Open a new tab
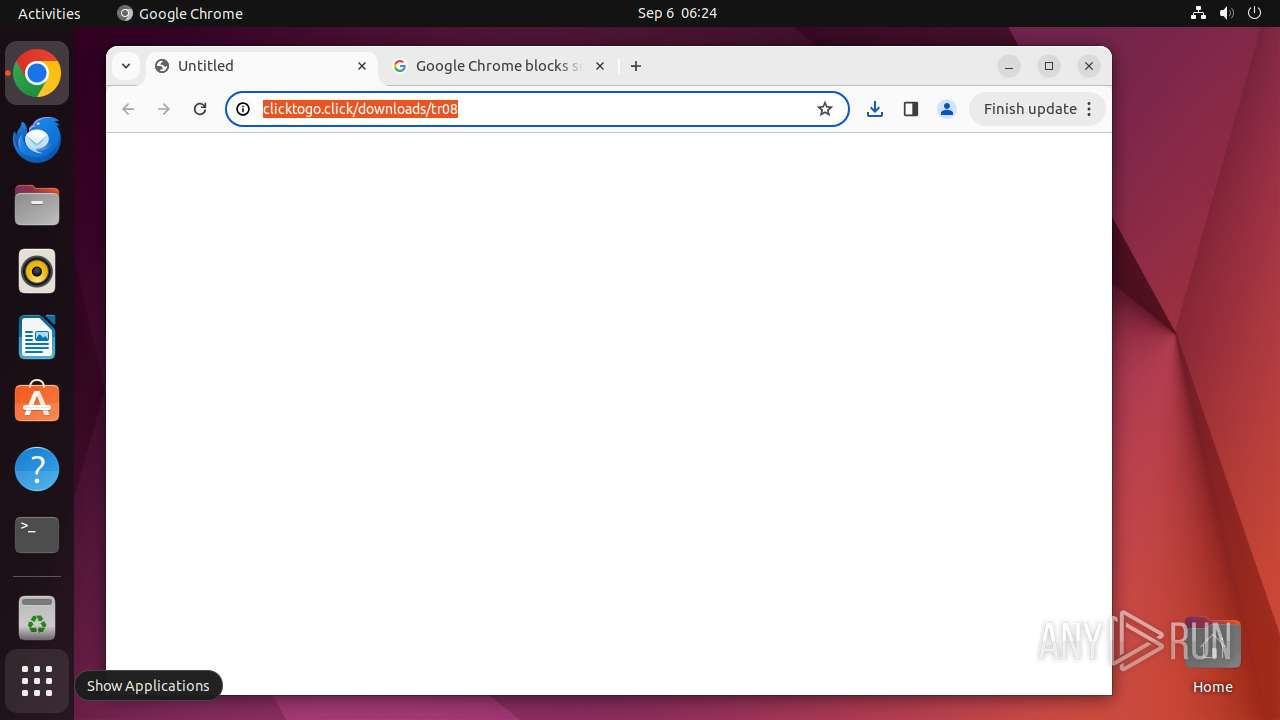Image resolution: width=1280 pixels, height=720 pixels. click(636, 66)
